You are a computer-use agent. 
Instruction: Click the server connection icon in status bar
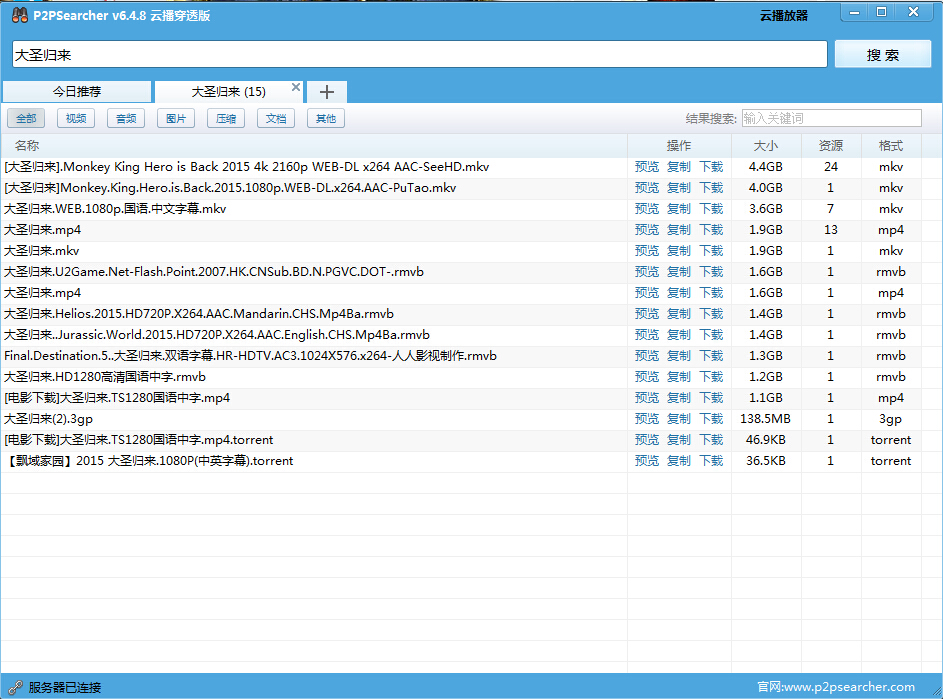tap(14, 687)
